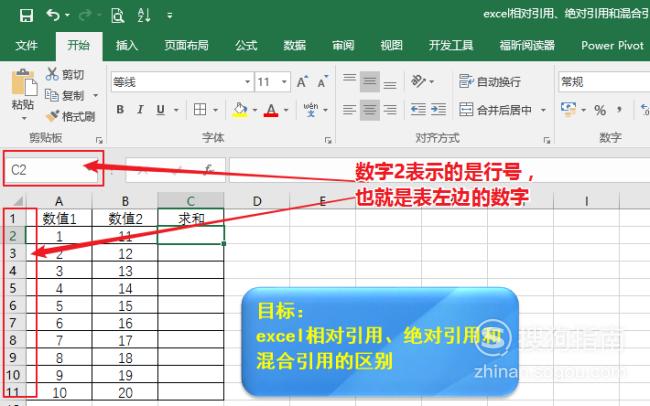Expand the font color dropdown arrow

pyautogui.click(x=286, y=110)
